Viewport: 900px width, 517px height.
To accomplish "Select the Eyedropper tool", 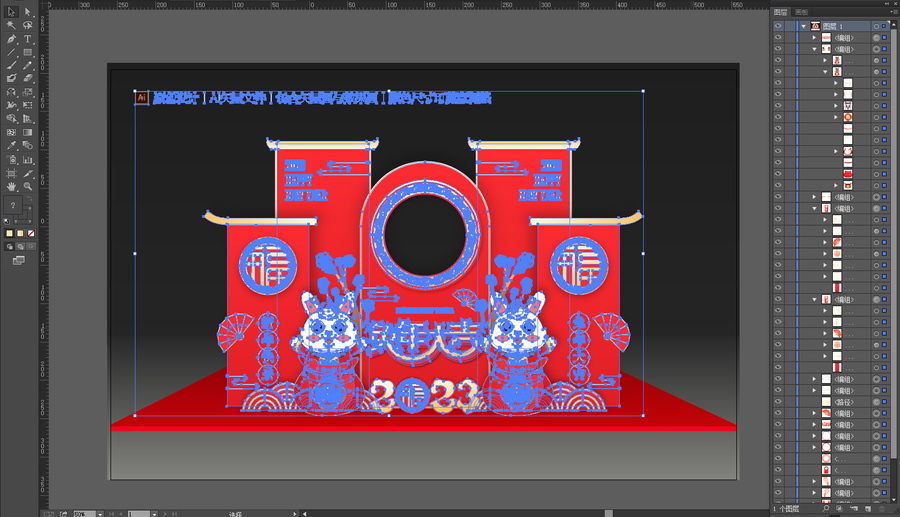I will pyautogui.click(x=11, y=145).
